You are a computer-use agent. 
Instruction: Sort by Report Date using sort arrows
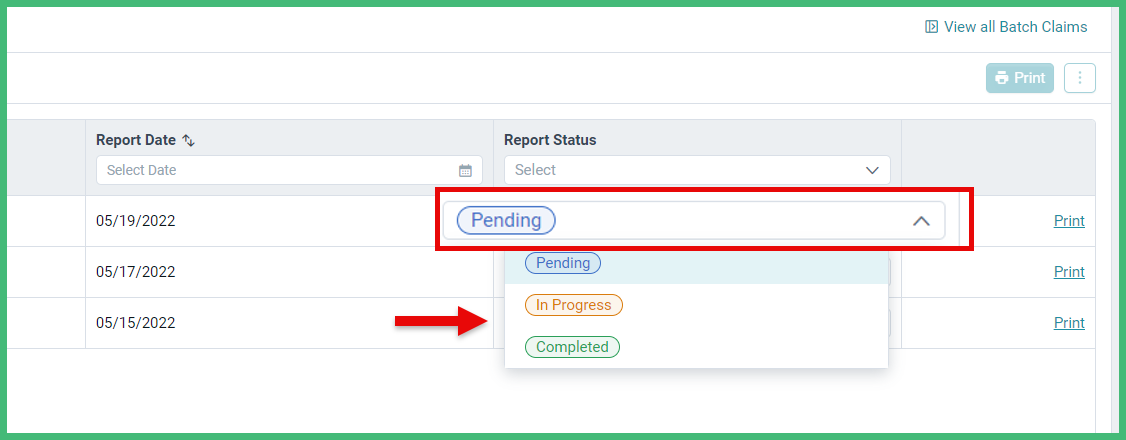pyautogui.click(x=188, y=141)
